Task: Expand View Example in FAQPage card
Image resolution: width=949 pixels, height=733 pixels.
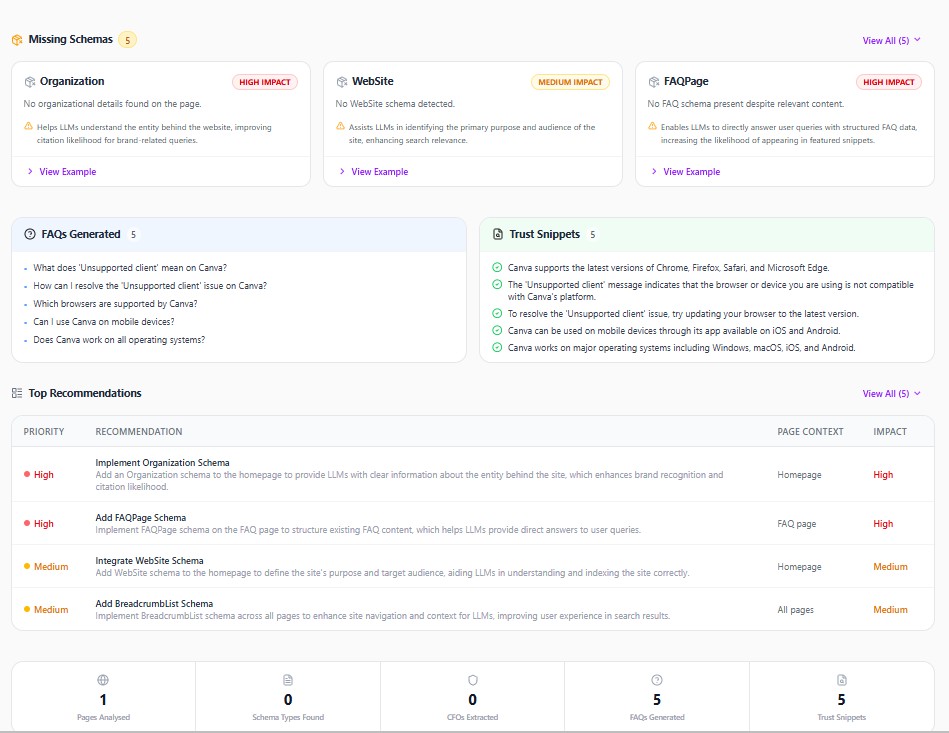Action: pyautogui.click(x=686, y=172)
